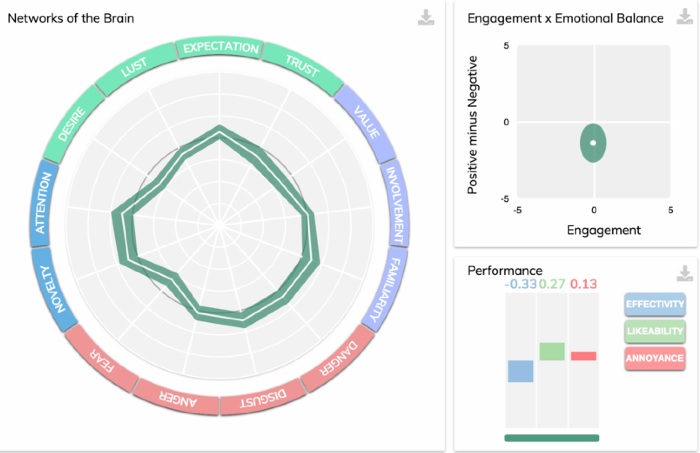Click the Lust brain network label
Image resolution: width=700 pixels, height=453 pixels.
click(135, 69)
